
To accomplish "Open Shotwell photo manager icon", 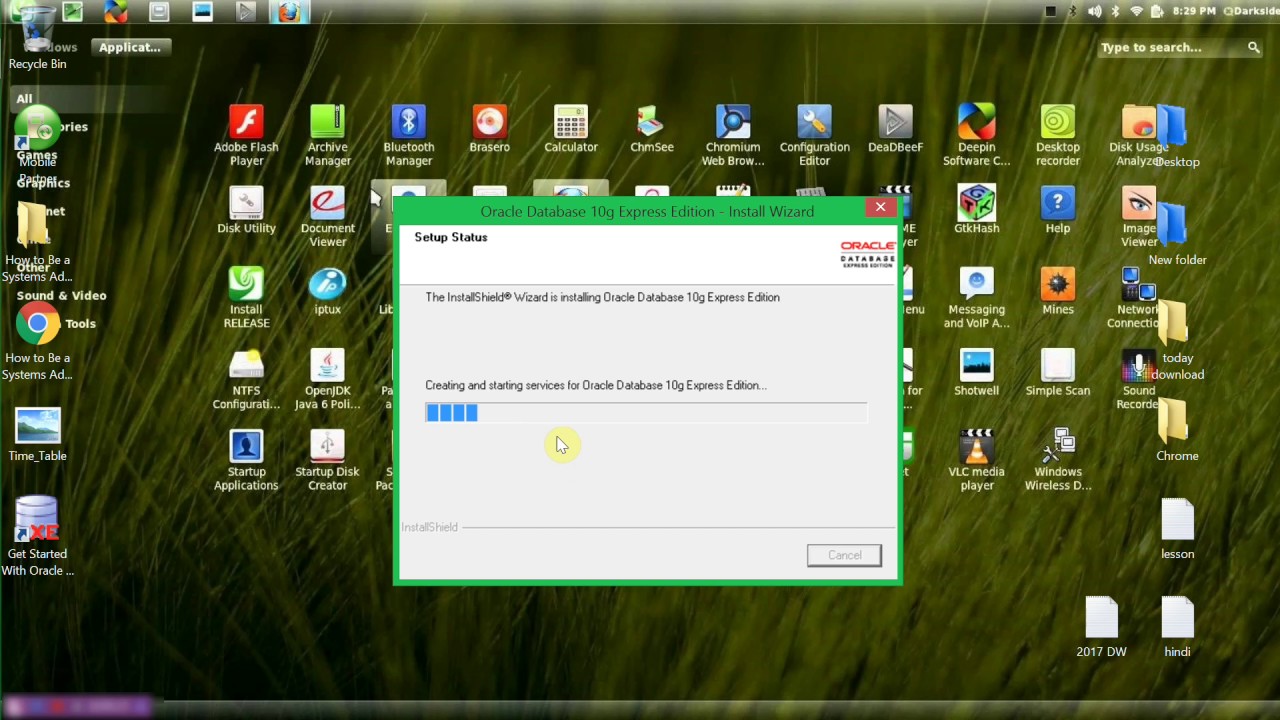I will 976,365.
